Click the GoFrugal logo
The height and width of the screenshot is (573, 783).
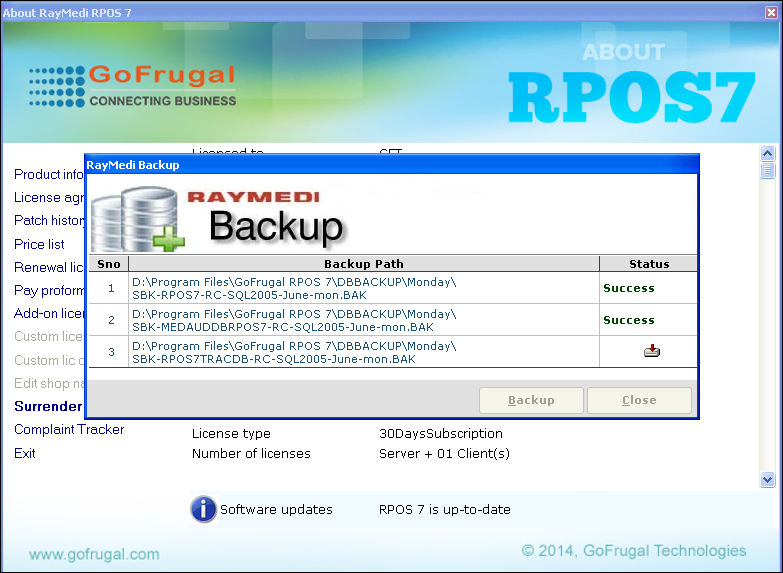(132, 86)
